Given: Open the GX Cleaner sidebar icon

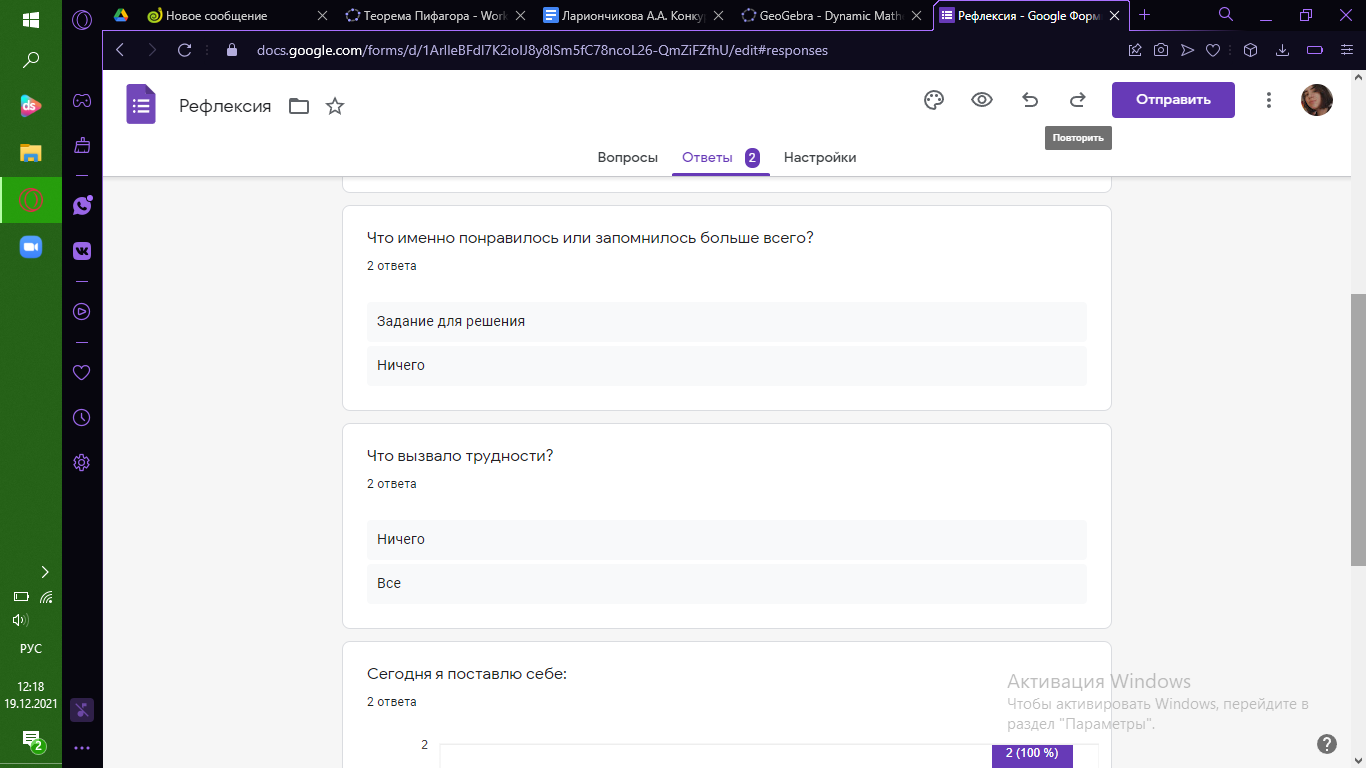Looking at the screenshot, I should [82, 146].
